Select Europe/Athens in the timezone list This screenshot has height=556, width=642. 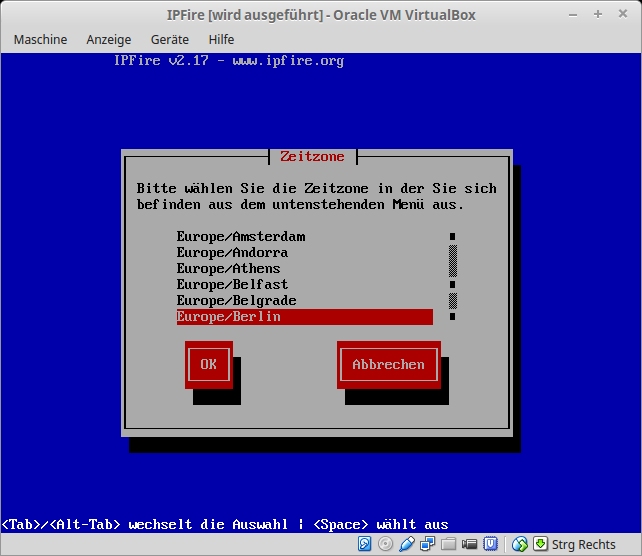(305, 269)
